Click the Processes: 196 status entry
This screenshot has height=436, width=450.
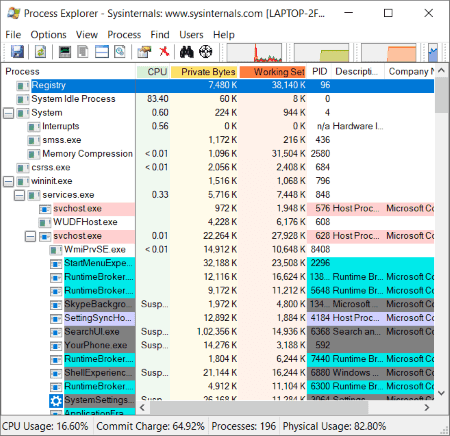[244, 426]
